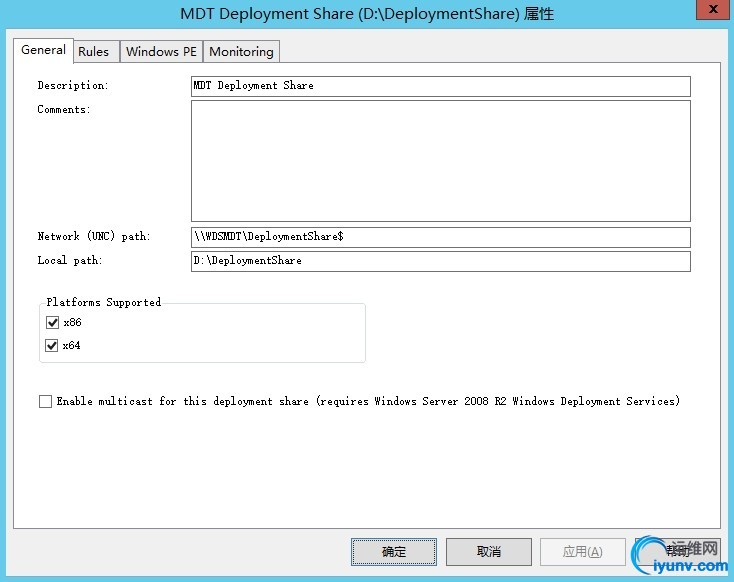The image size is (734, 582).
Task: Switch to the General tab
Action: click(x=43, y=50)
